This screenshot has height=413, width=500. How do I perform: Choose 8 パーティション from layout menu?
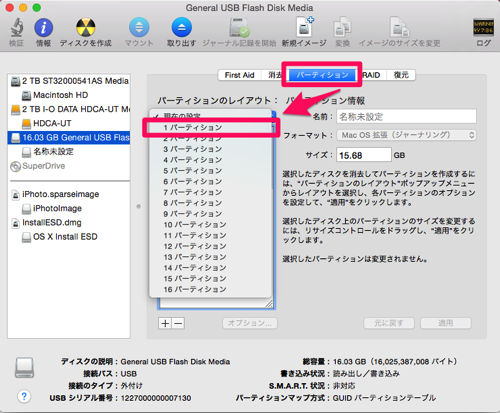211,203
